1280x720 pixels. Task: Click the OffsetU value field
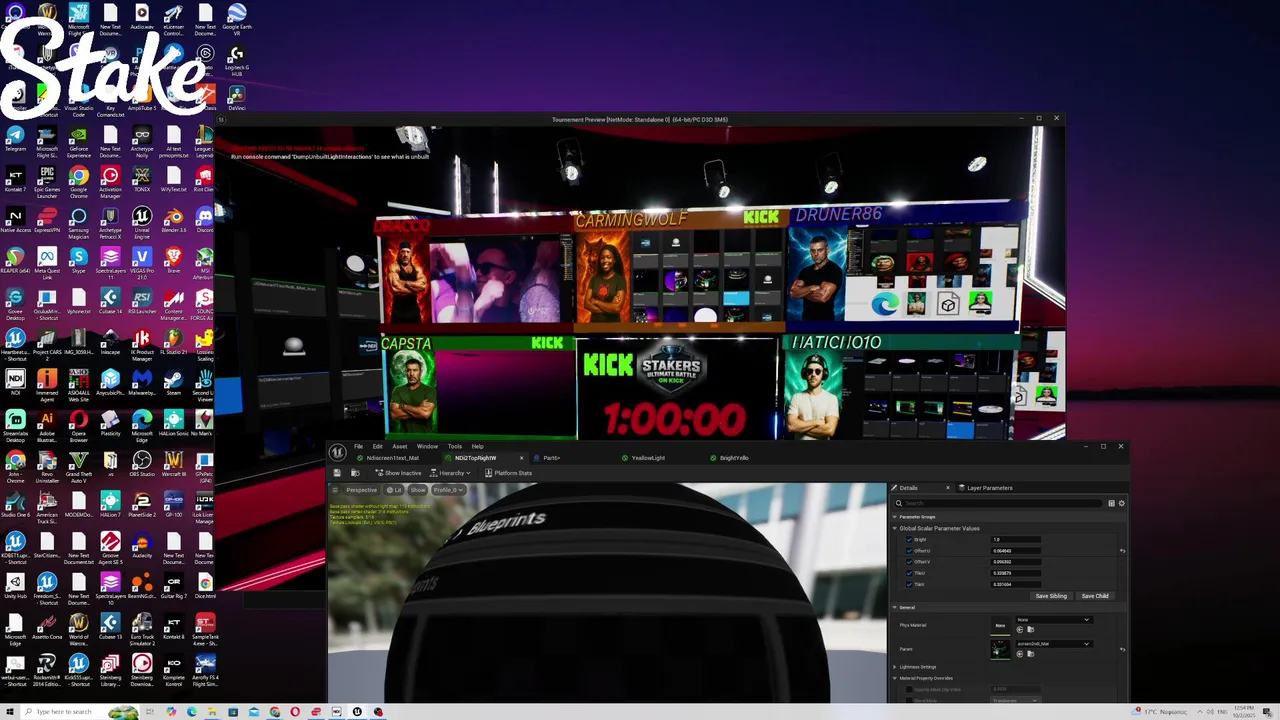click(1016, 551)
